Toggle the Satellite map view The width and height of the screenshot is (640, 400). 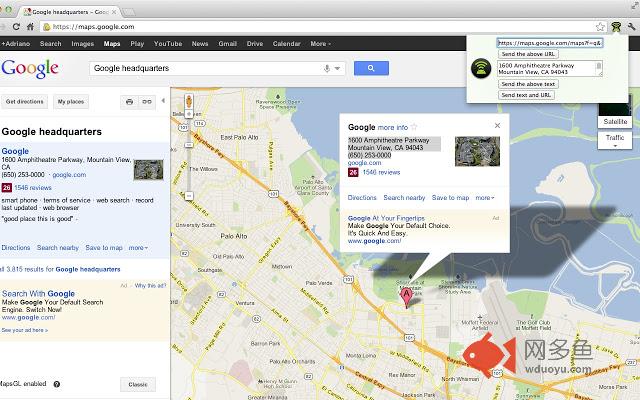615,121
